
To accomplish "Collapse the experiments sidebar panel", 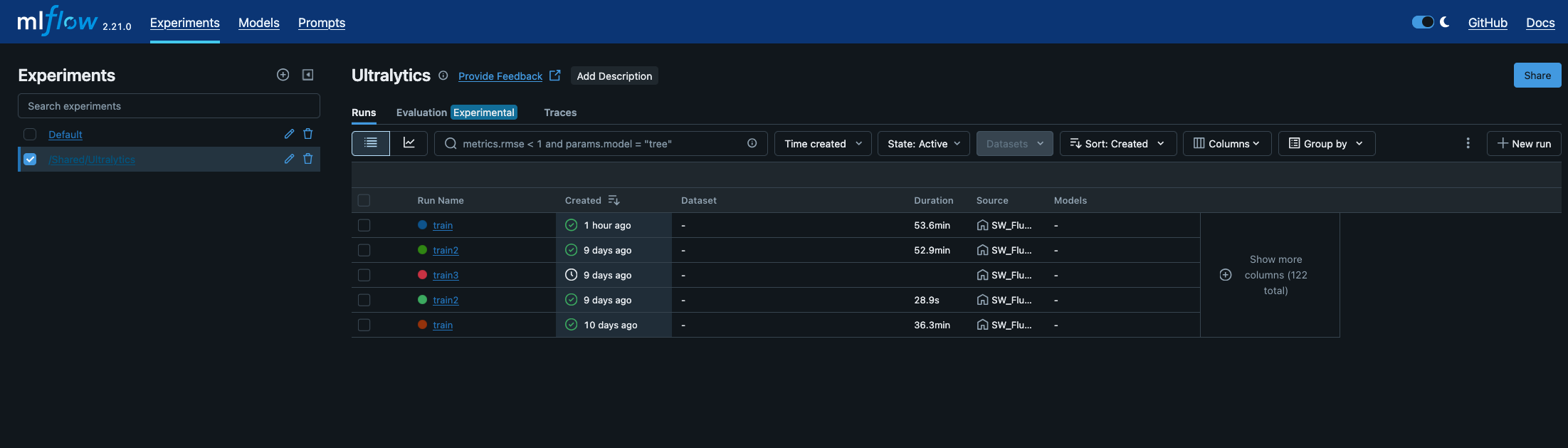I will point(308,75).
